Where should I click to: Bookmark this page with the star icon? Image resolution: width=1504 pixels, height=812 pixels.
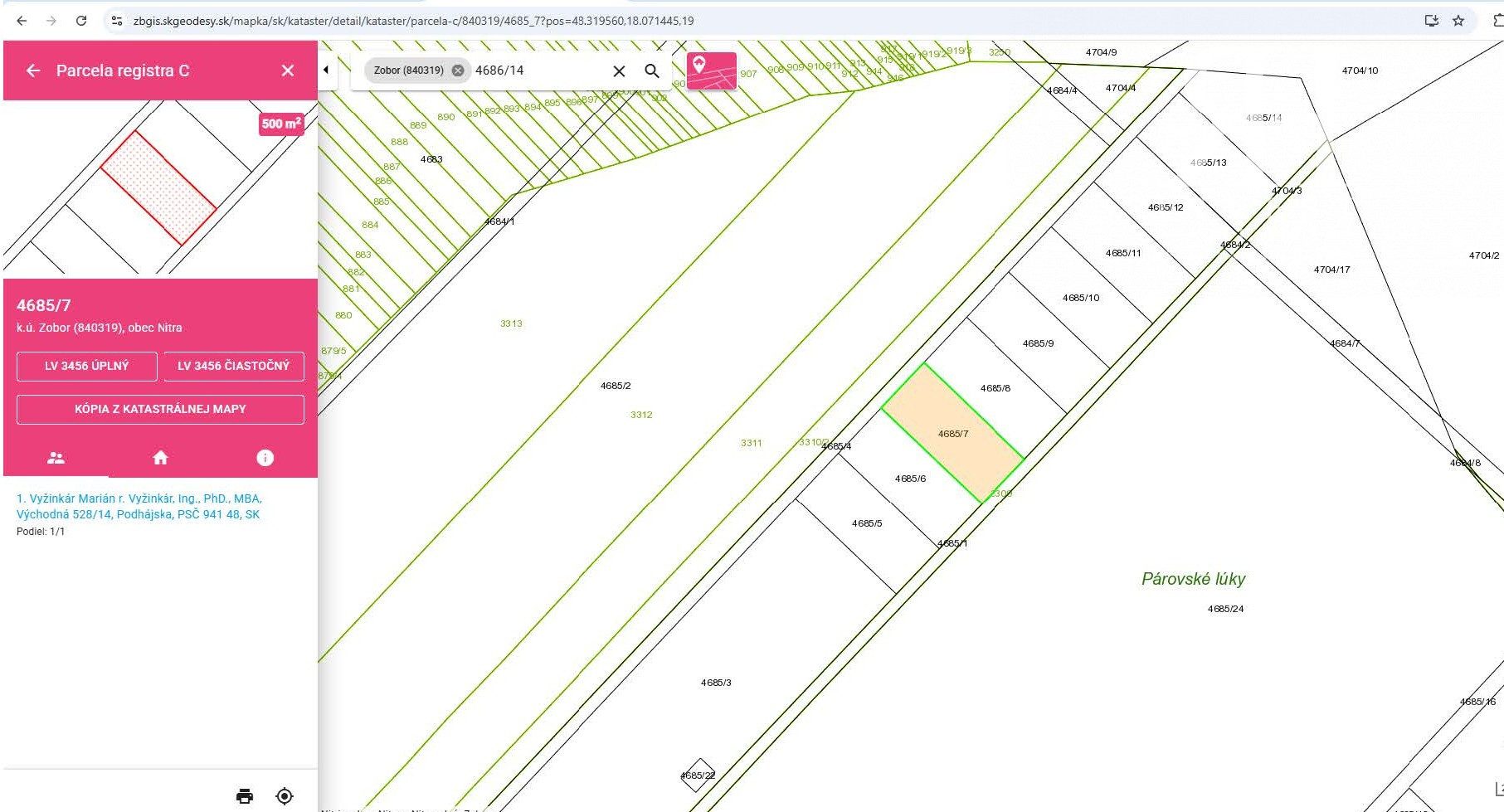coord(1458,21)
